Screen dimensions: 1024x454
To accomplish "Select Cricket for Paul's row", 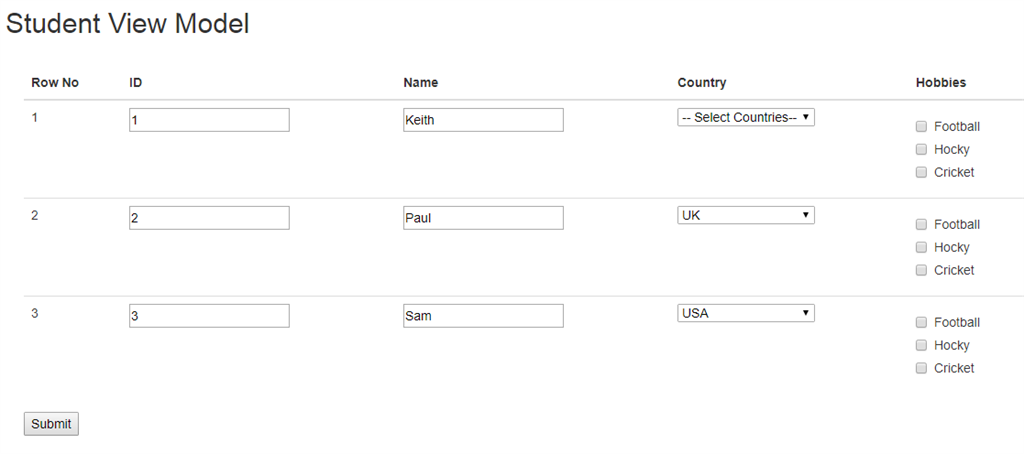I will pos(921,270).
